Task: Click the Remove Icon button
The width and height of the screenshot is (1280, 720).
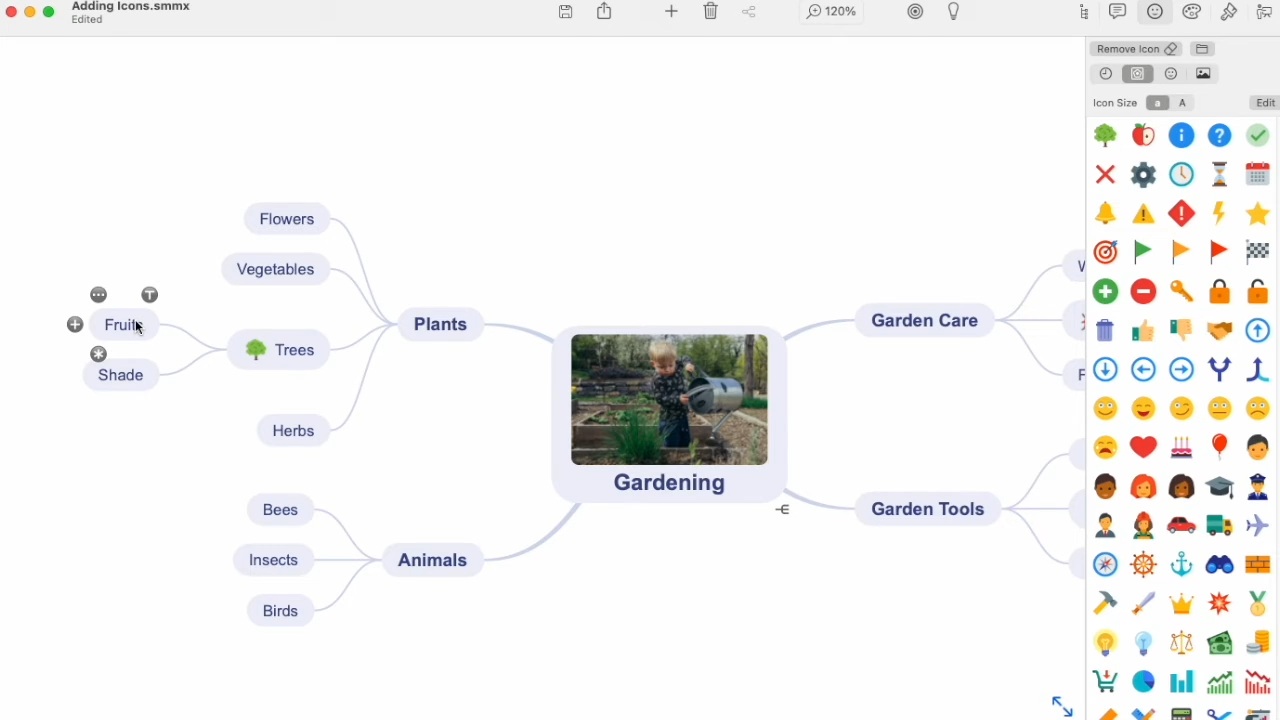Action: (1136, 49)
